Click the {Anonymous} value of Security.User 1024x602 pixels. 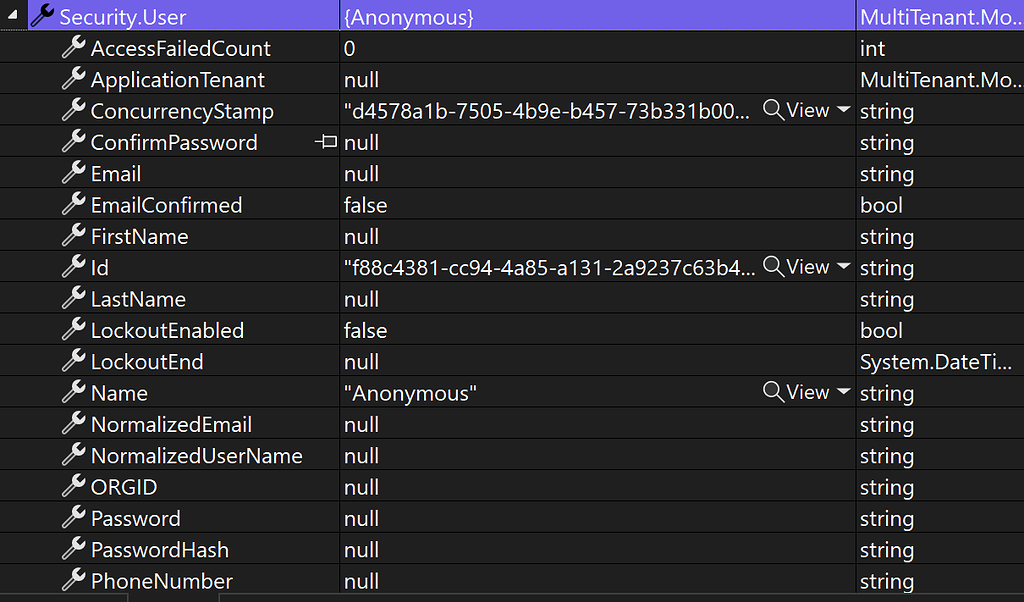(408, 17)
